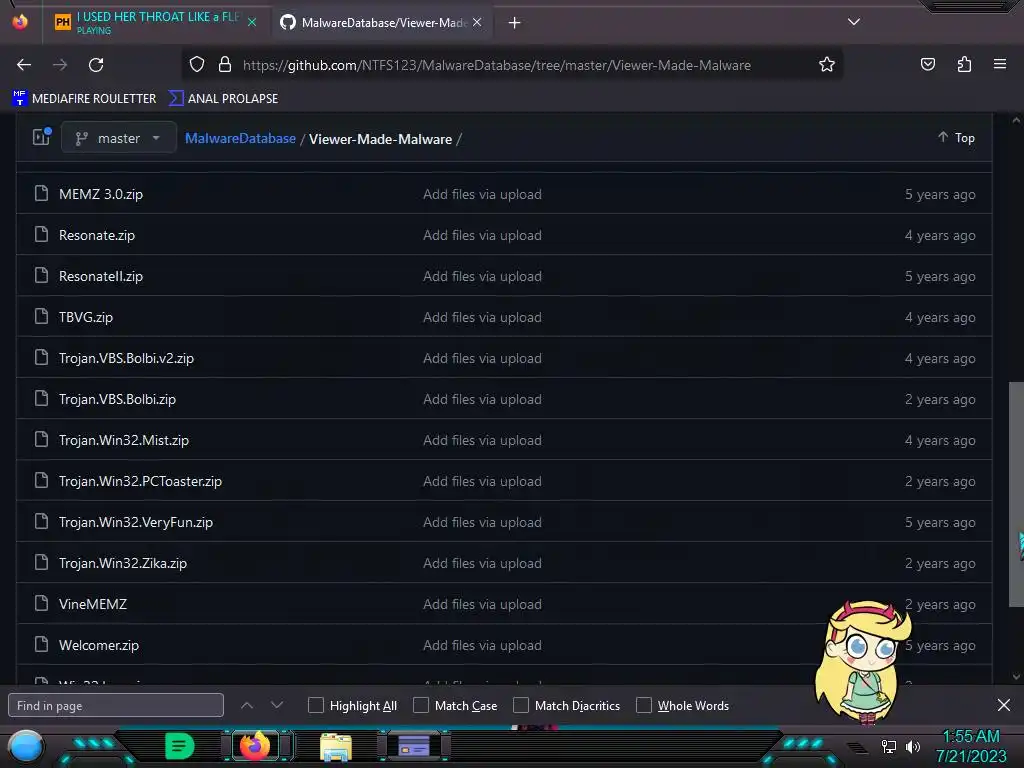Open the green chat app in taskbar
Screen dimensions: 1024x768
(180, 746)
